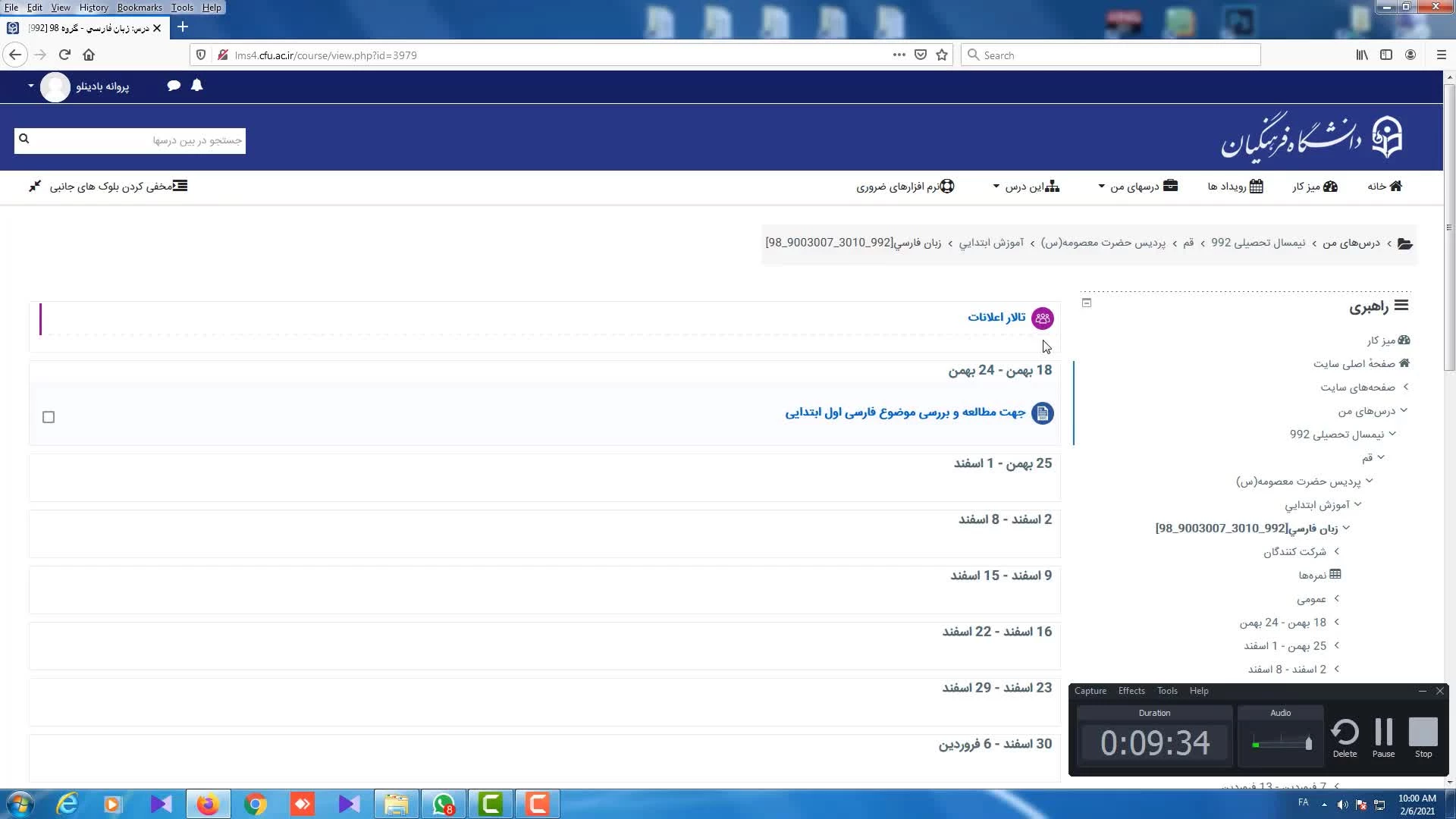This screenshot has width=1456, height=819.
Task: Expand the این درس dropdown menu
Action: click(x=1025, y=187)
